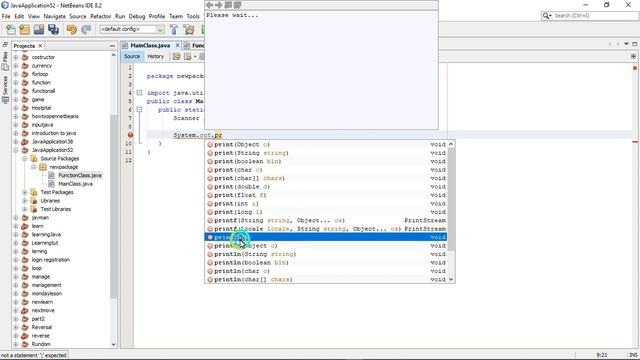Click the Build Project hammer icon
The image size is (640, 360).
pos(174,29)
